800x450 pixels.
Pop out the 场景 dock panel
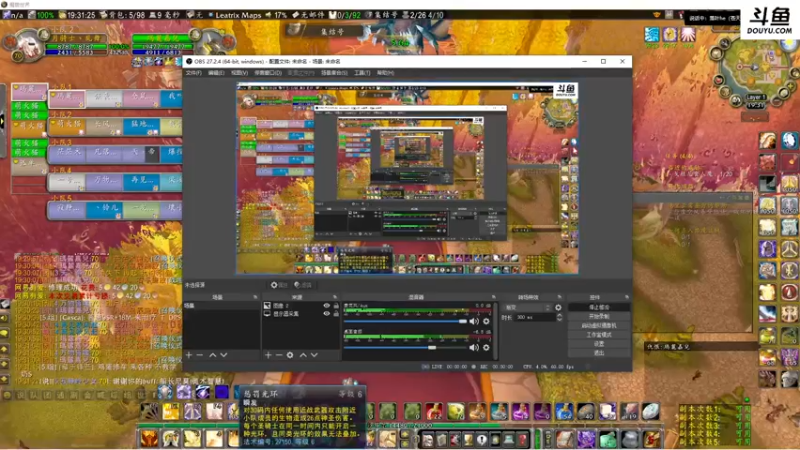(x=255, y=297)
